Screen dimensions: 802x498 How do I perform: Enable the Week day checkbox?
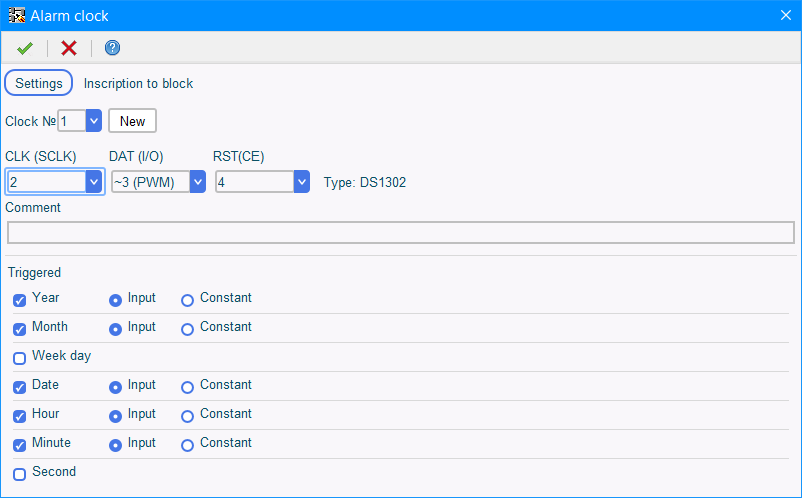click(19, 358)
